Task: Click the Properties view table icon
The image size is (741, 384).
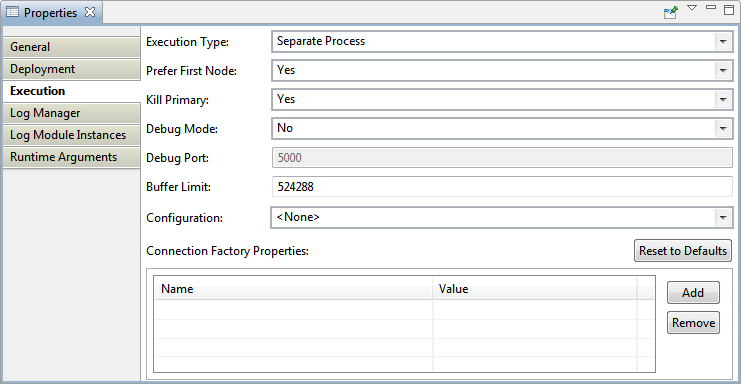Action: (x=12, y=12)
